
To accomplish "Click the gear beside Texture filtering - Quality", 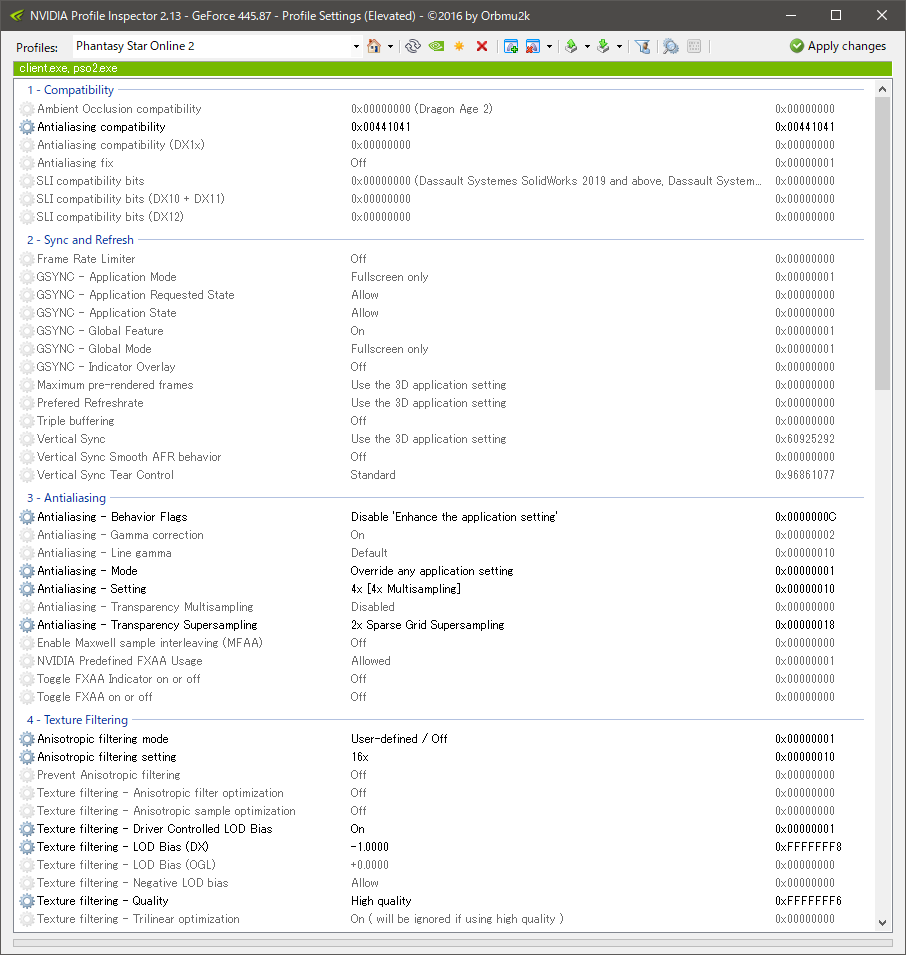I will click(x=27, y=901).
